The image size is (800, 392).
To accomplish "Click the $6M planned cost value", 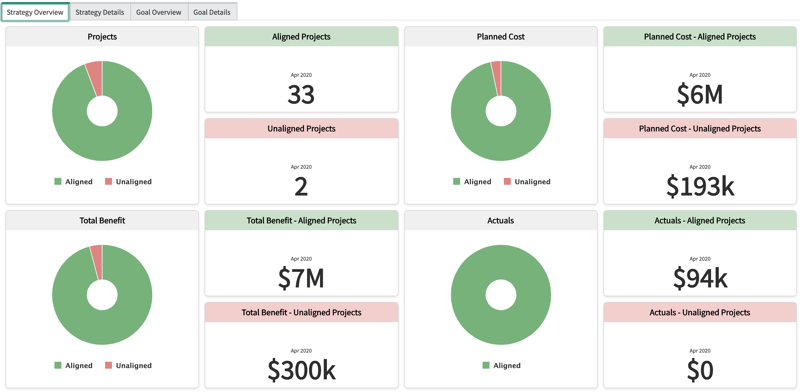I will click(699, 95).
